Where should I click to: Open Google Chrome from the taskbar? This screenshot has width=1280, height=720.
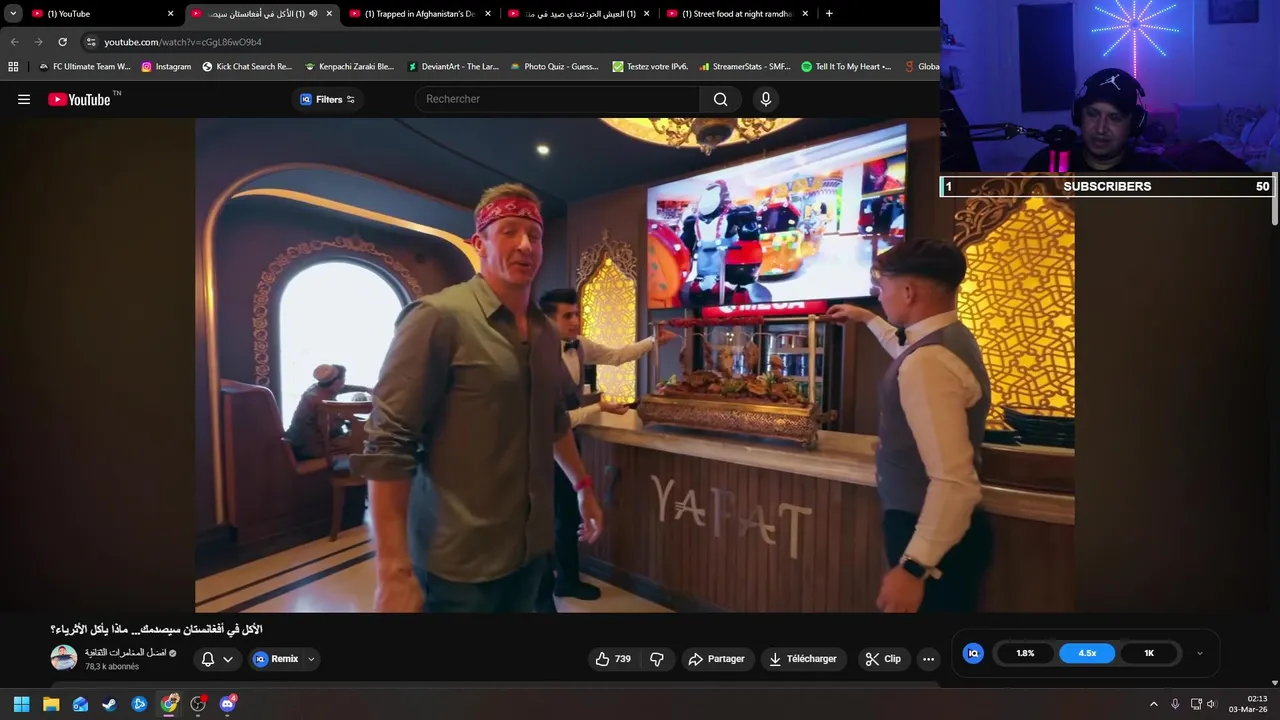(169, 704)
